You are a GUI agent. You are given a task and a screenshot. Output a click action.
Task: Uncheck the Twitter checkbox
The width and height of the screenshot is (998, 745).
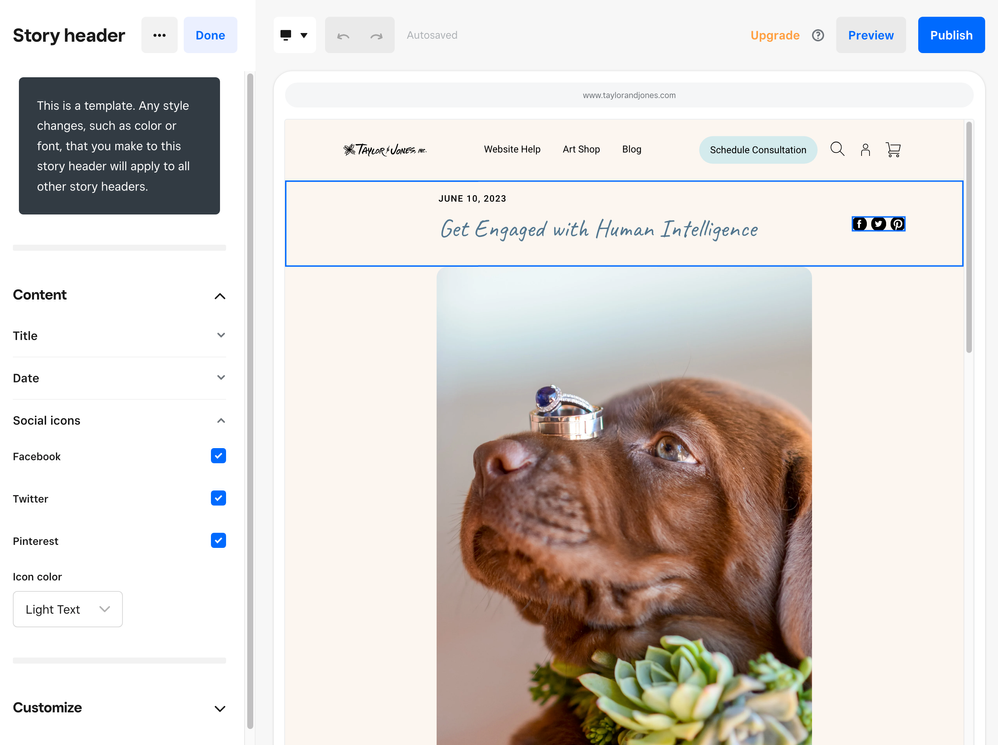(x=218, y=498)
